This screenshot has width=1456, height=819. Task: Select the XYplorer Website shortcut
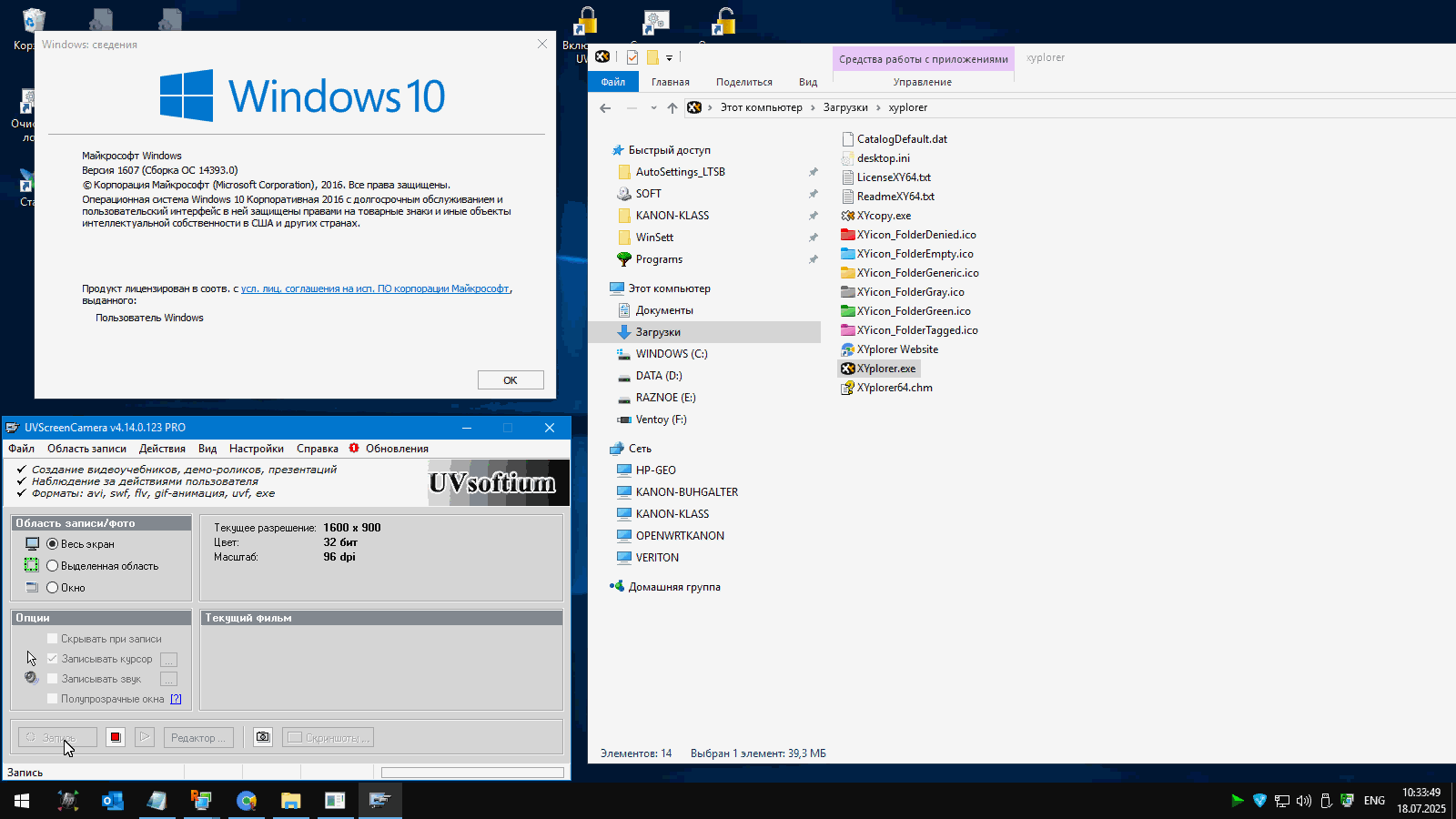(889, 349)
